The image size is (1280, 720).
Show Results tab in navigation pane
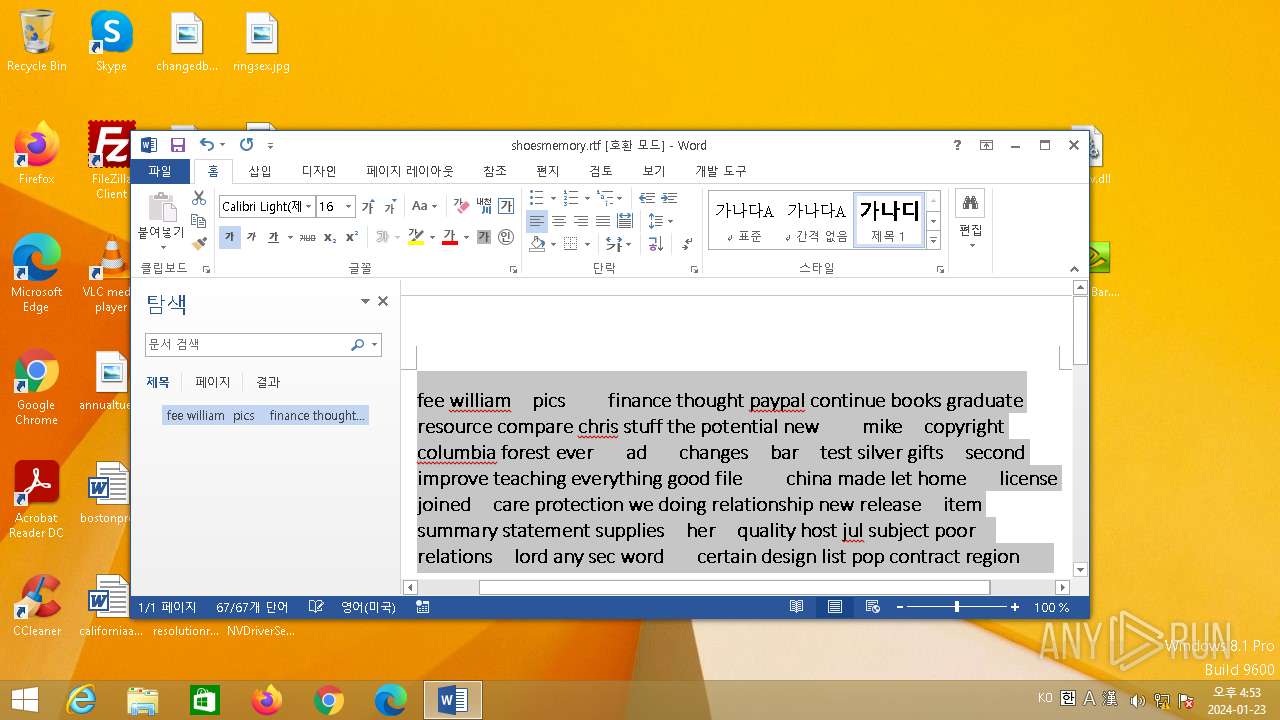(268, 382)
